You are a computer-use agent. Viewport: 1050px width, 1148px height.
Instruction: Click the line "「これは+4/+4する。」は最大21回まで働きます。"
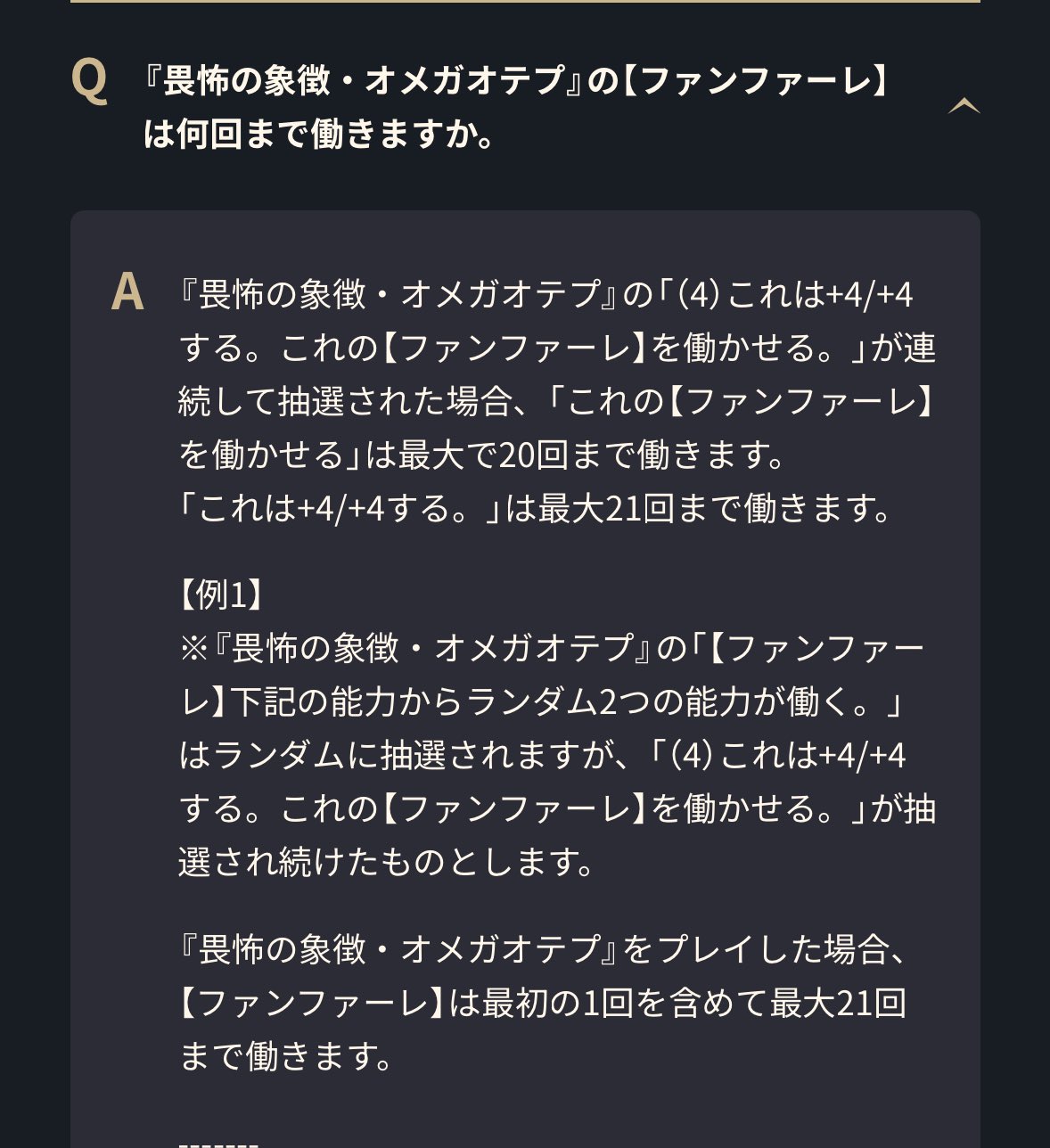[x=536, y=508]
